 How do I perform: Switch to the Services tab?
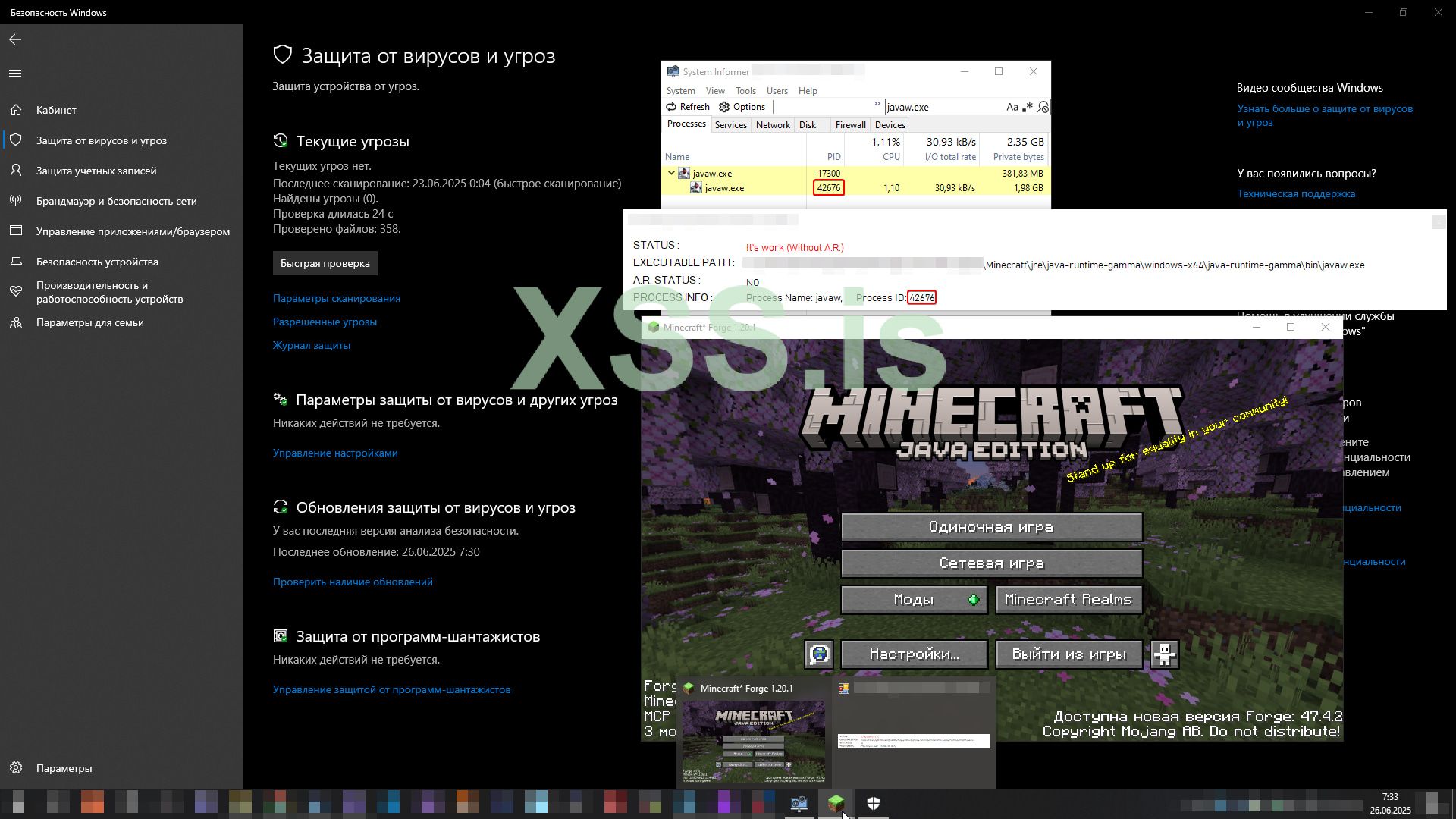[x=730, y=125]
